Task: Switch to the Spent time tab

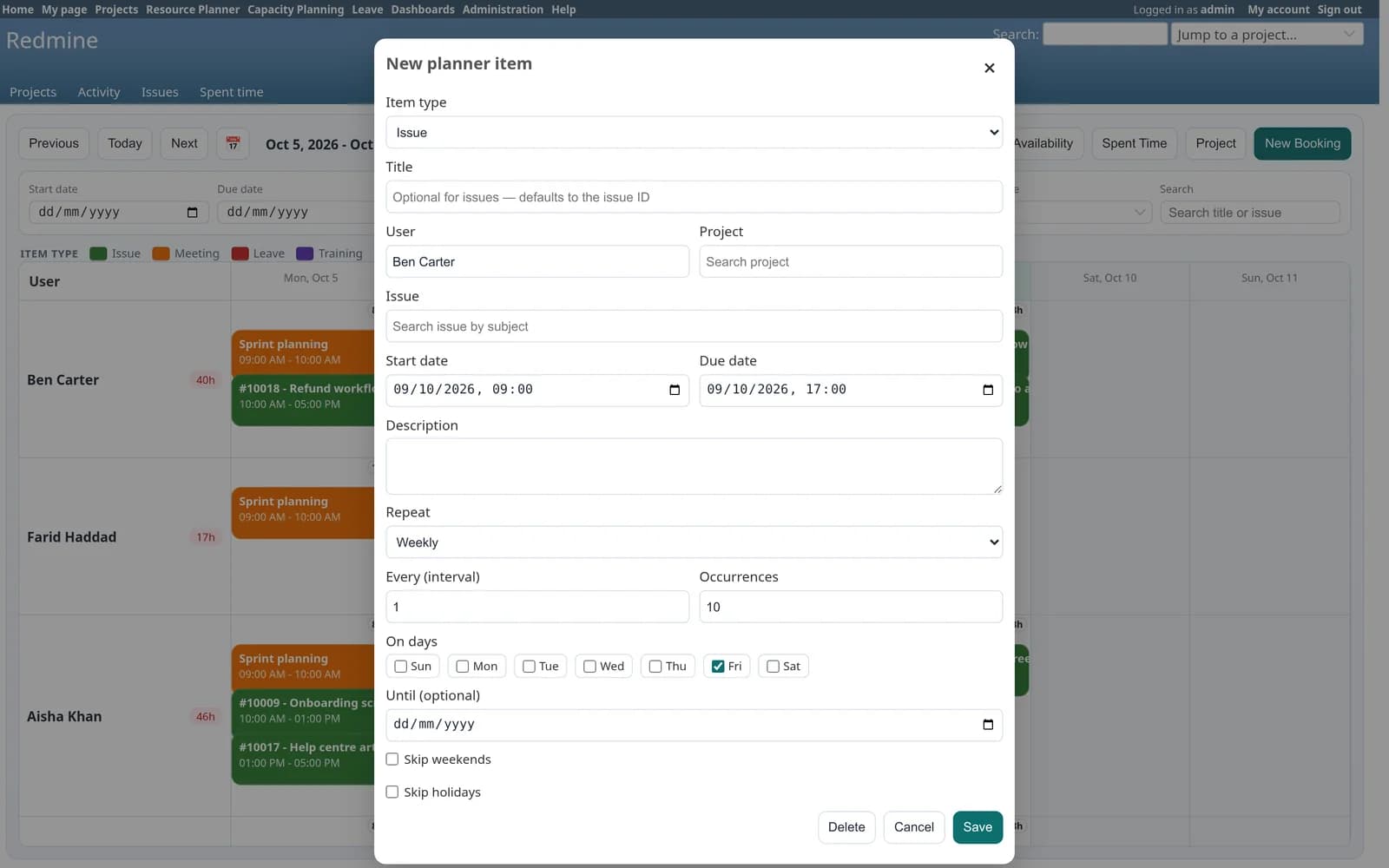Action: tap(232, 92)
